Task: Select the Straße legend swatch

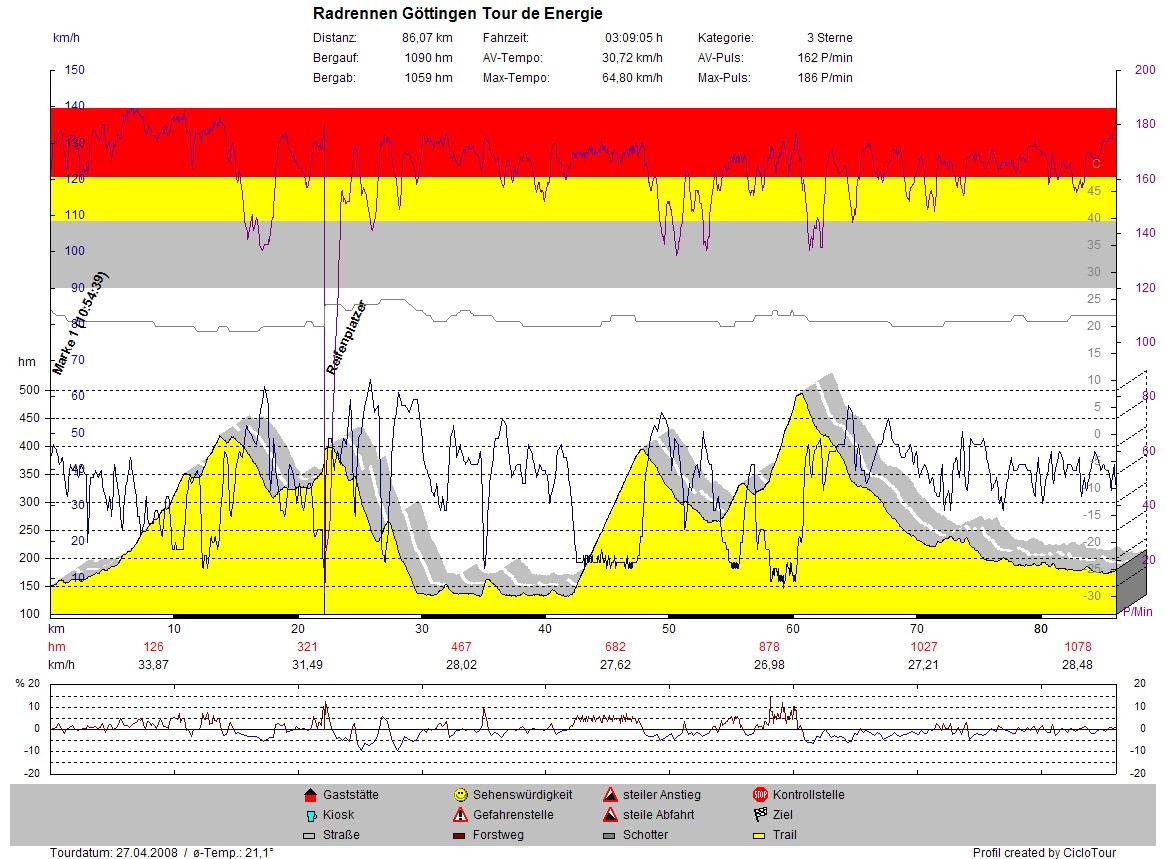Action: tap(309, 835)
